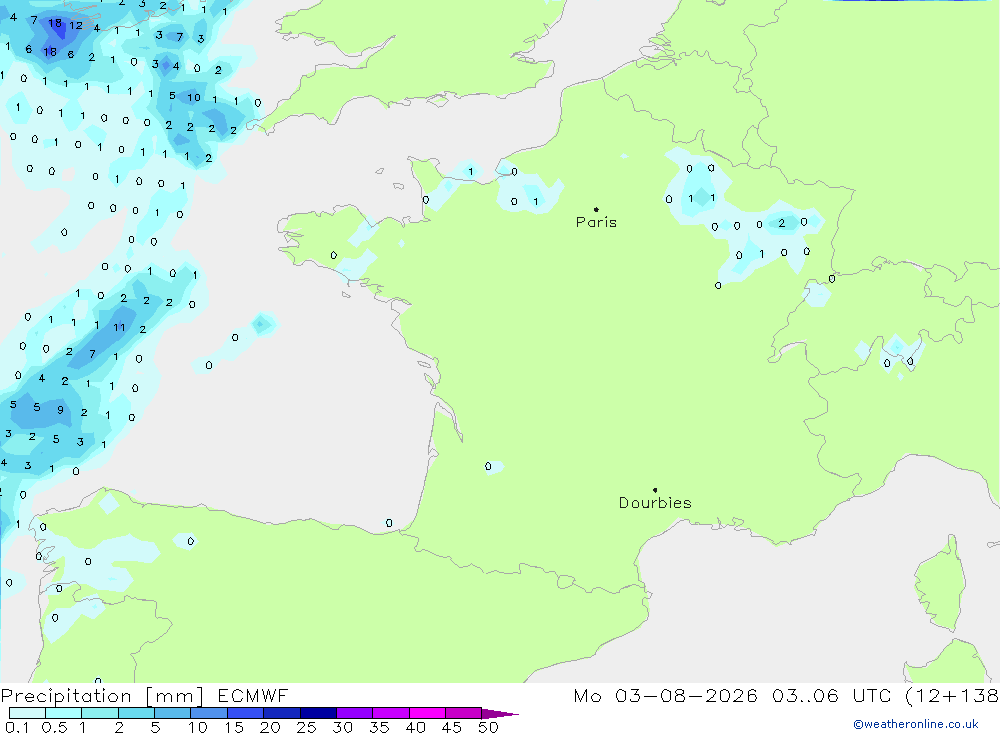
Task: Click the "30" legend scale label
Action: point(342,727)
